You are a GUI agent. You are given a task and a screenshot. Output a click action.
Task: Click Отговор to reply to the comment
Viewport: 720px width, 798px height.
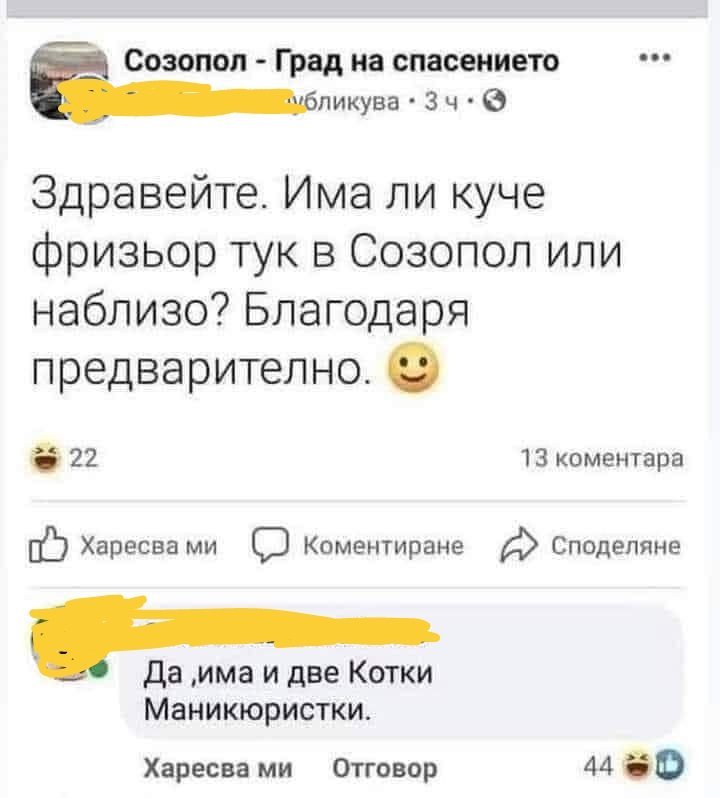click(385, 767)
